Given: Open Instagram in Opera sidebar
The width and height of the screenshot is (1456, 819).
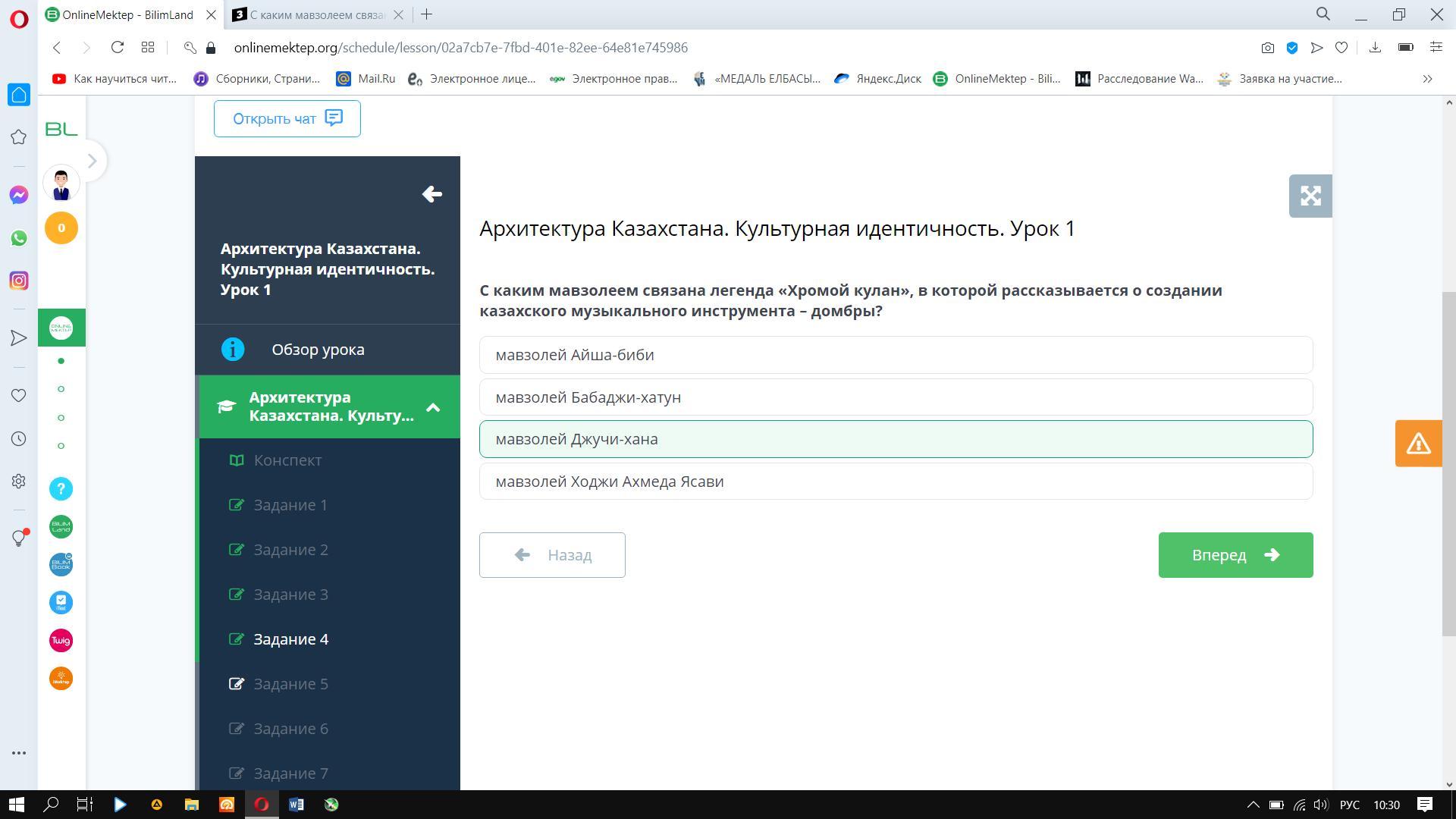Looking at the screenshot, I should pyautogui.click(x=19, y=281).
